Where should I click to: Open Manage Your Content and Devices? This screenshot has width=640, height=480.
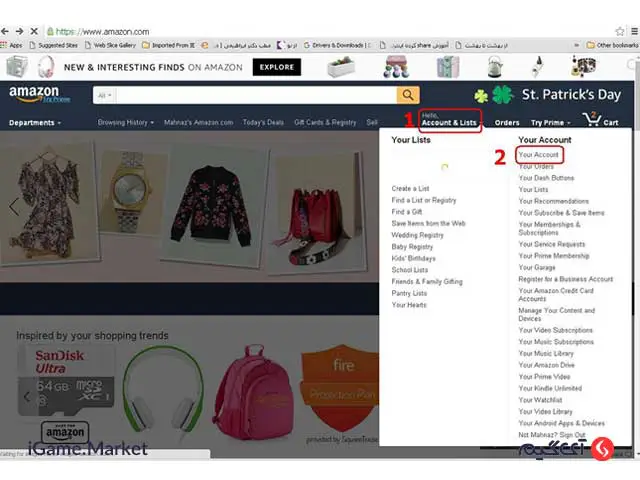pos(556,314)
